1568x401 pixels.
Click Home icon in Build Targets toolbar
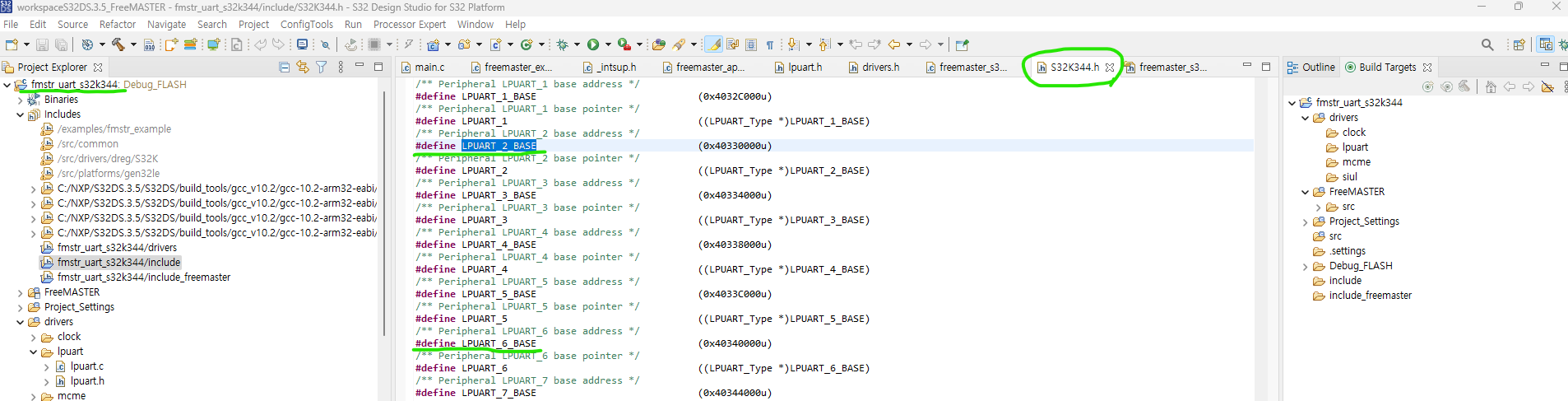(1491, 86)
